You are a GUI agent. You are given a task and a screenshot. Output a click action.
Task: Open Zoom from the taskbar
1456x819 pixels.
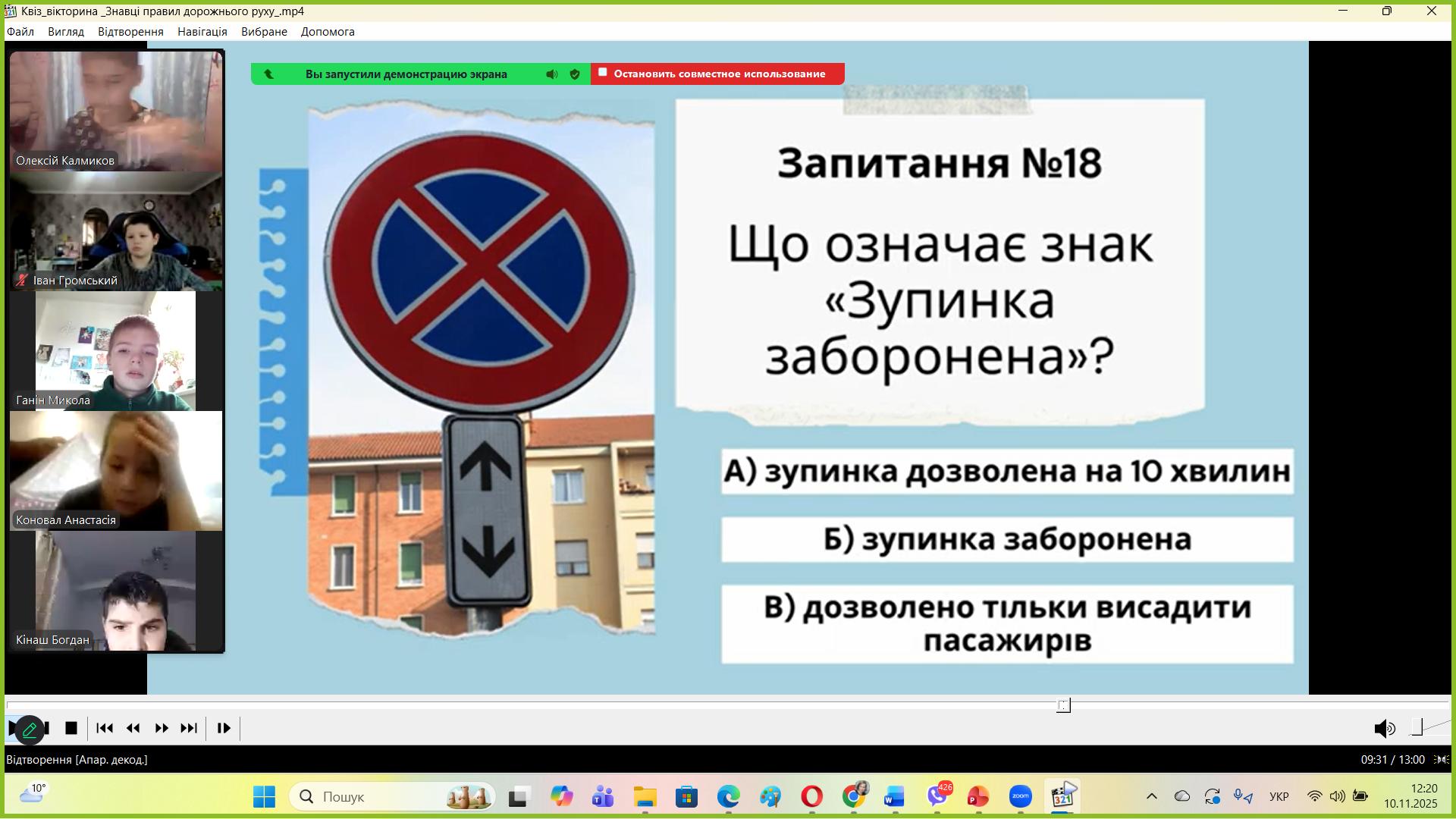click(1020, 796)
